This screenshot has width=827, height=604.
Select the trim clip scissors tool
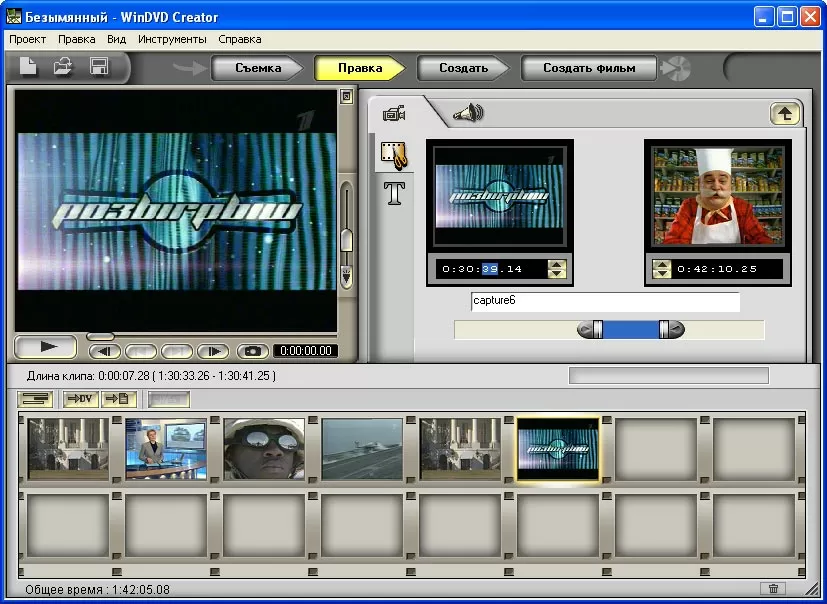[x=394, y=156]
